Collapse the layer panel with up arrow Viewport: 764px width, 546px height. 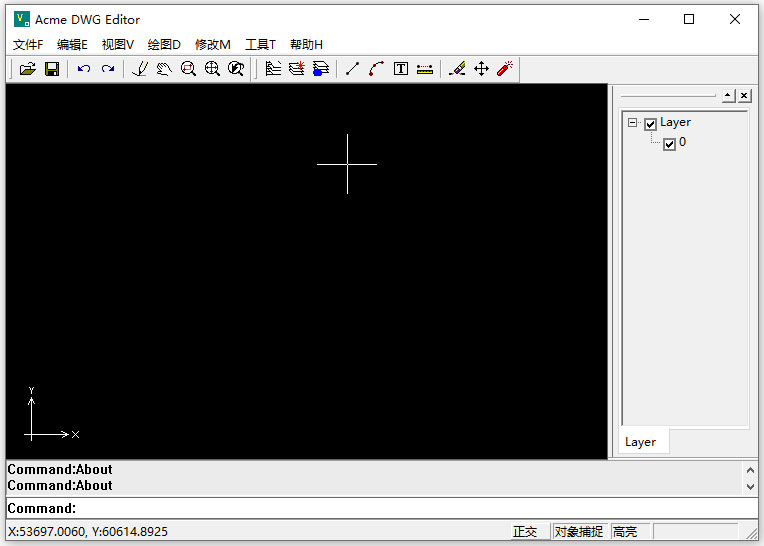coord(728,95)
